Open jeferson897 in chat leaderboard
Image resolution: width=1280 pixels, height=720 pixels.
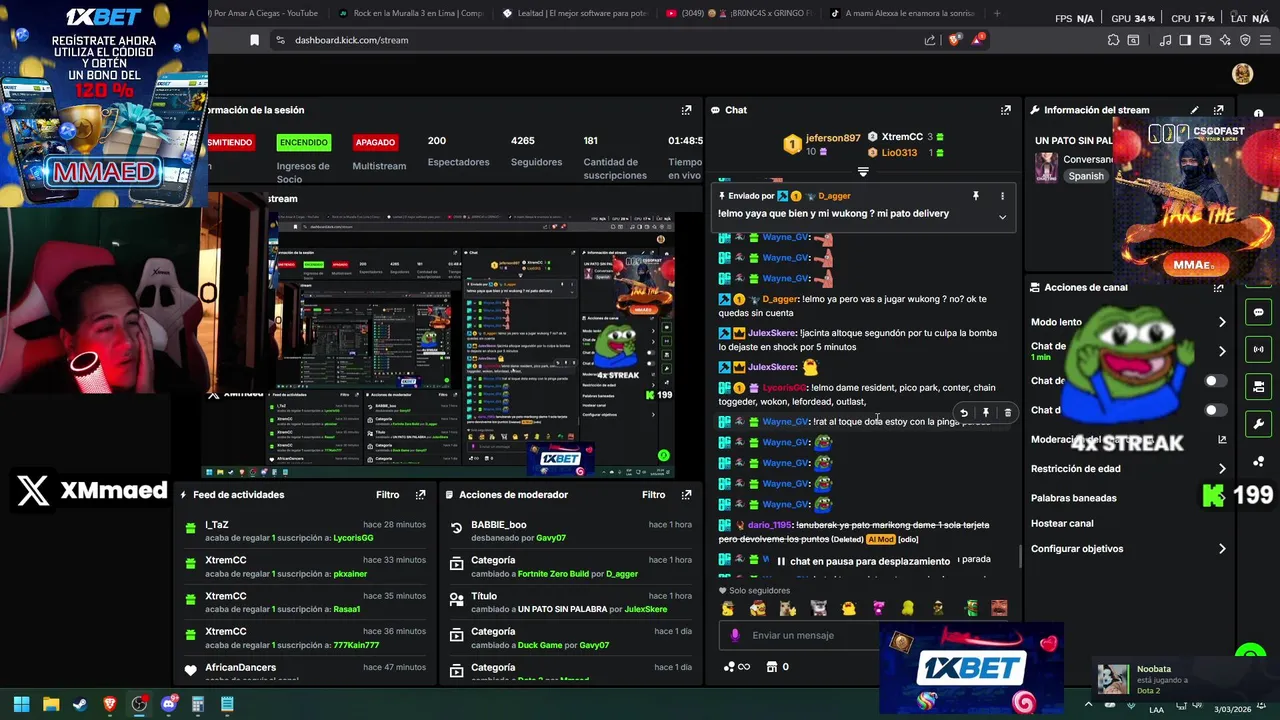coord(833,138)
